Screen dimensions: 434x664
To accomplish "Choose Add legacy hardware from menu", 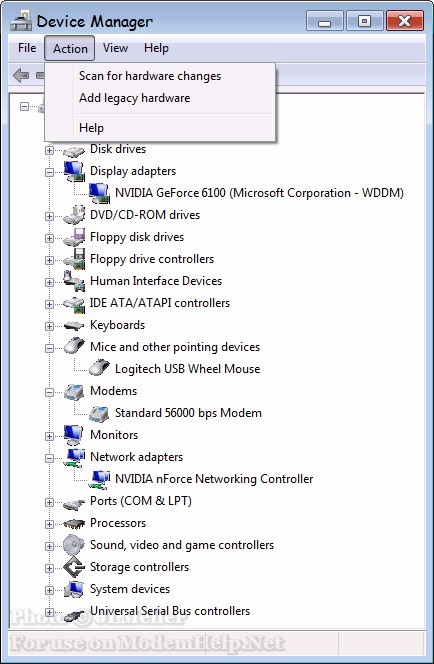I will pyautogui.click(x=135, y=98).
